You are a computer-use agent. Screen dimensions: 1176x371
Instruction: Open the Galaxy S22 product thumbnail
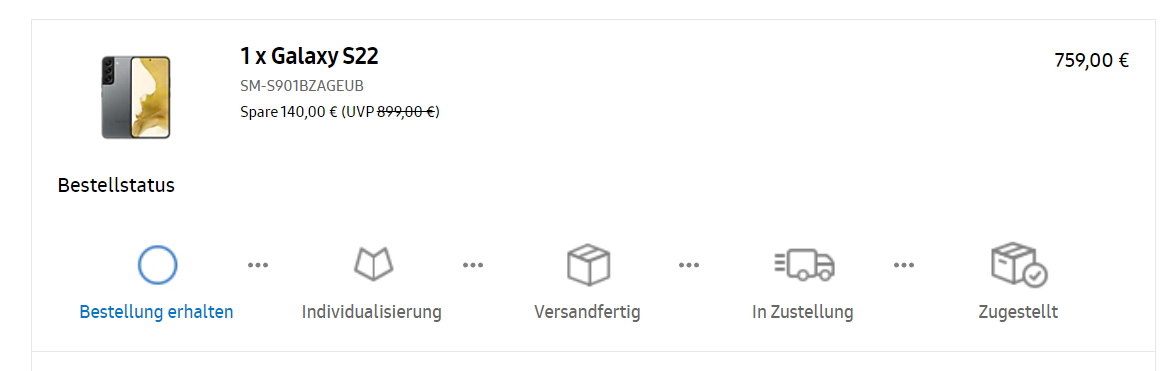[x=136, y=97]
